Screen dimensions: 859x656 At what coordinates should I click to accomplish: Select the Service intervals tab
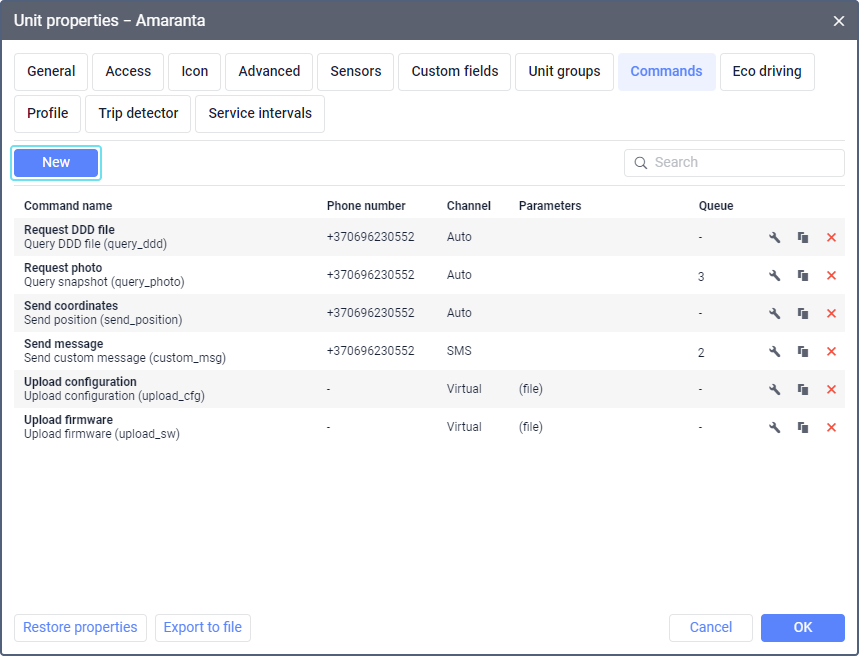(x=260, y=114)
